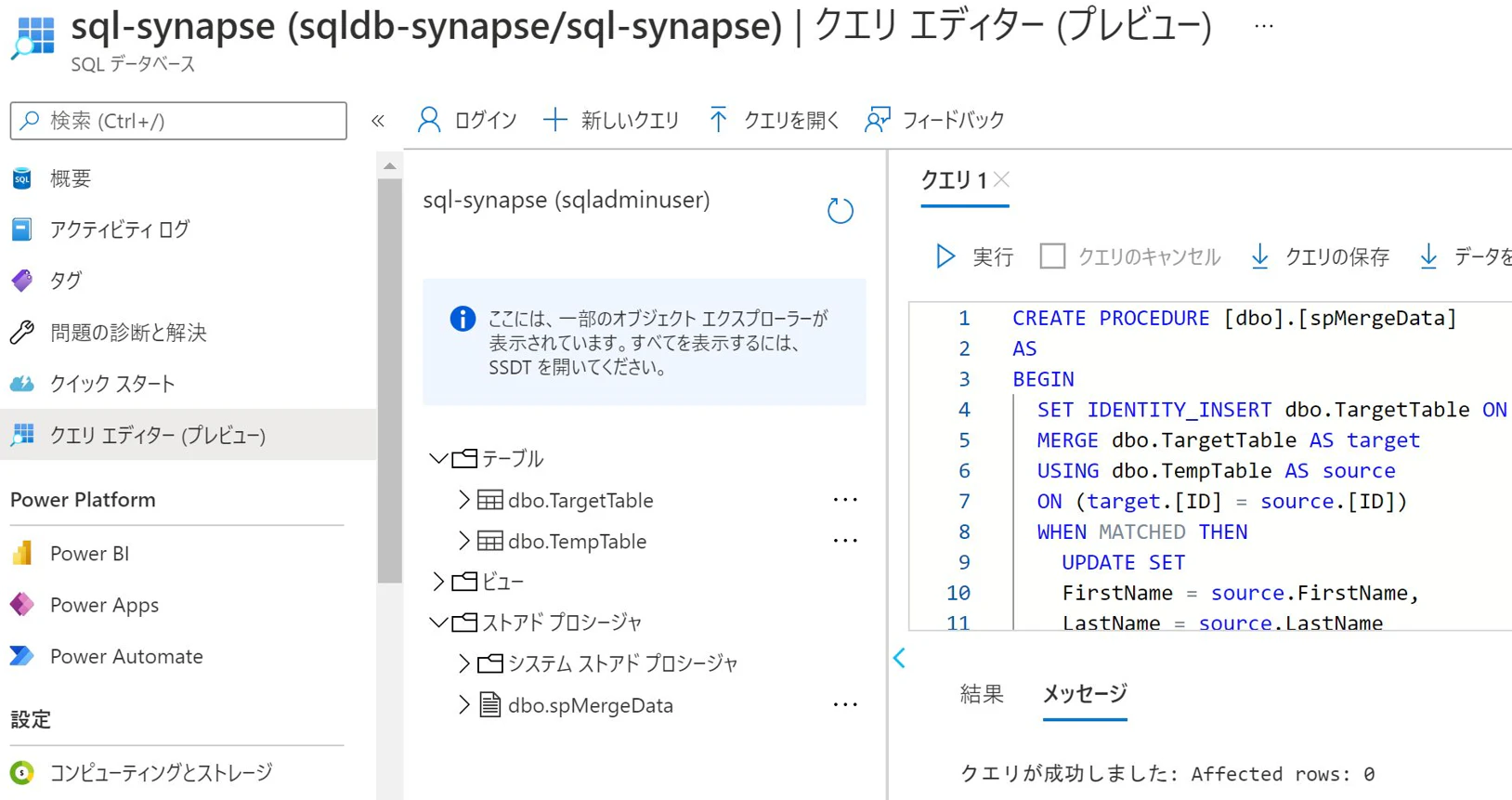Open the more options ellipsis beside the page title
The width and height of the screenshot is (1512, 800).
[x=1263, y=26]
